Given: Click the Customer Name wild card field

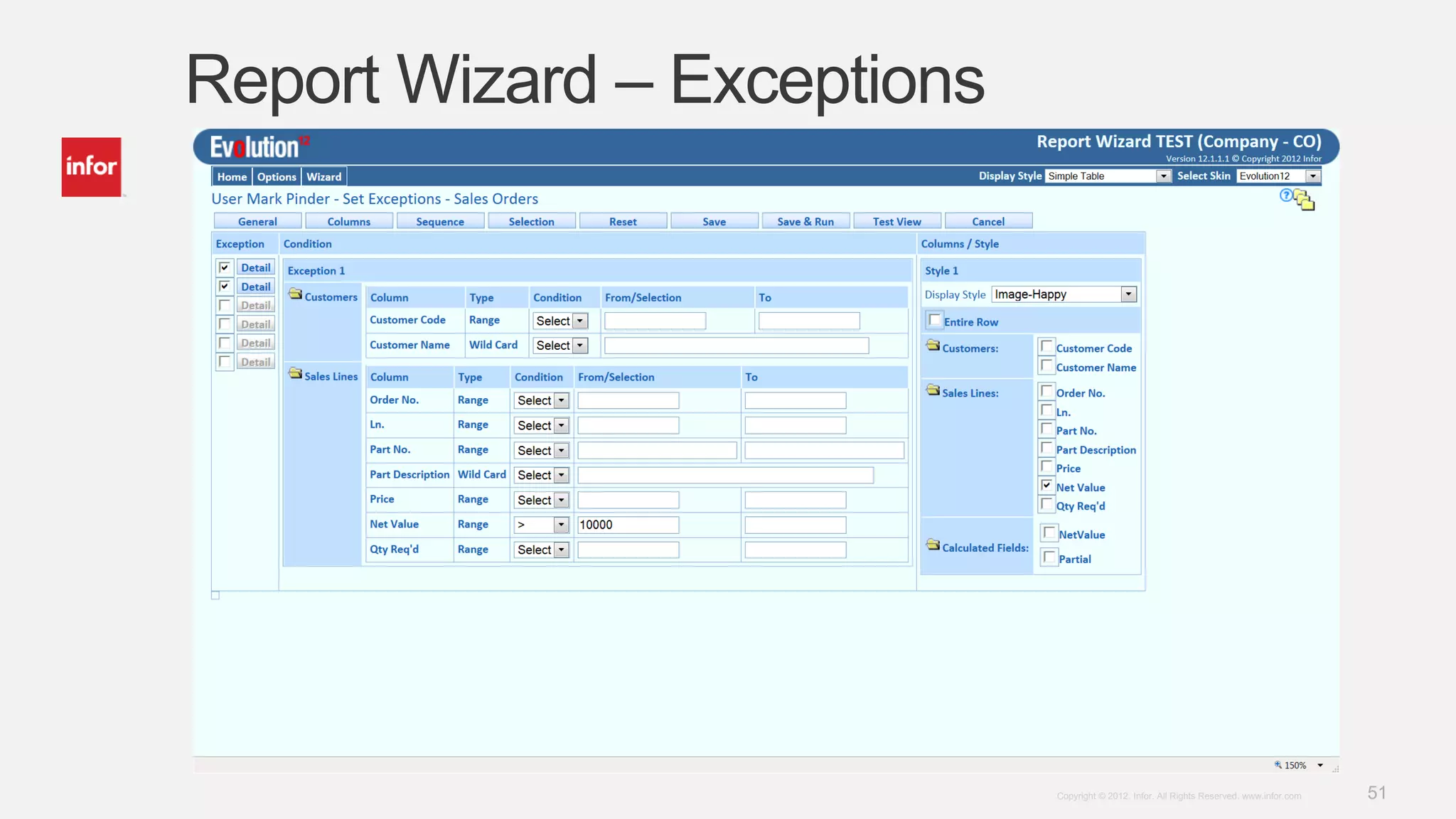Looking at the screenshot, I should point(737,346).
